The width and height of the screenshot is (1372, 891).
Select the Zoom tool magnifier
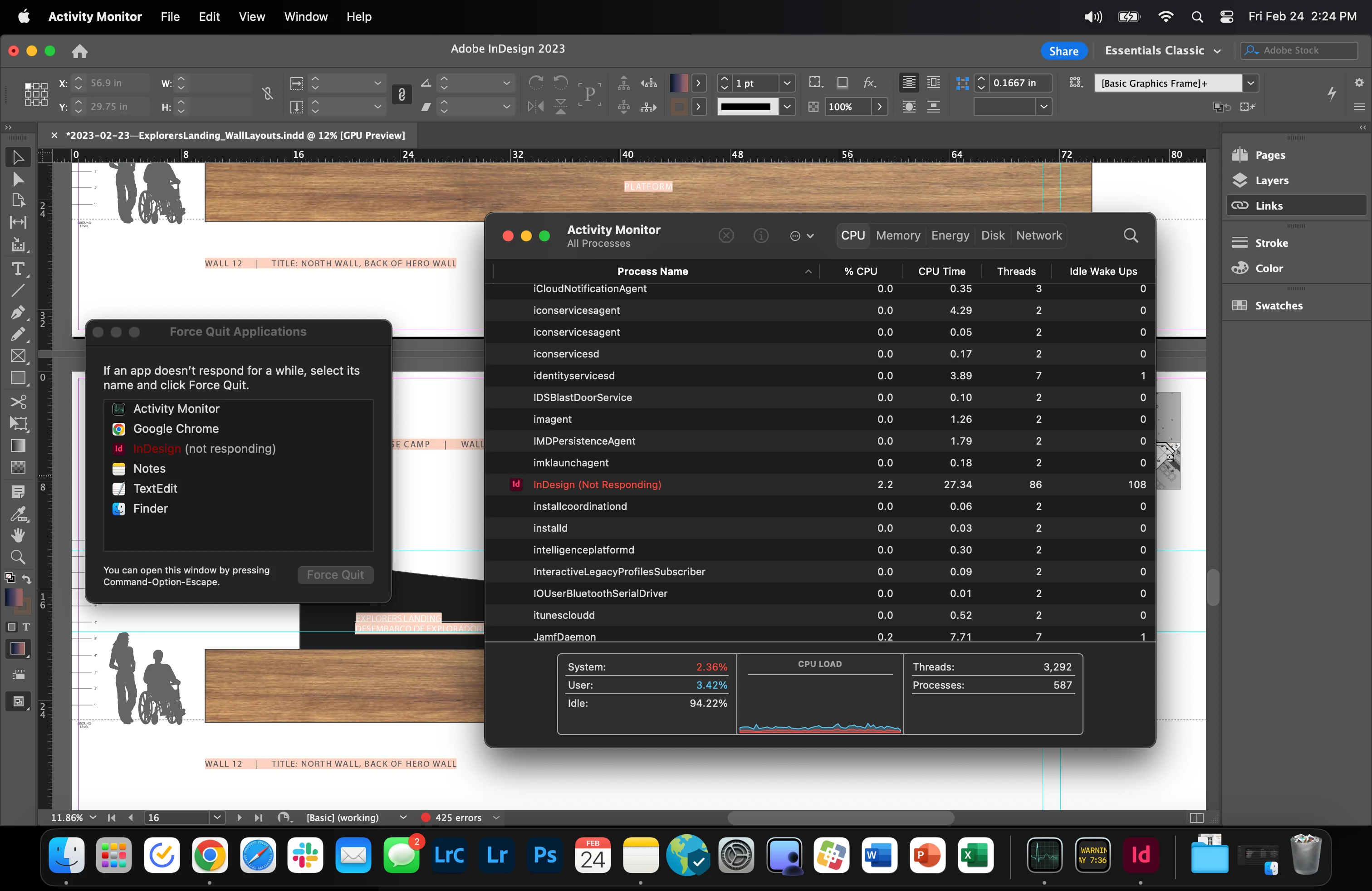(18, 557)
